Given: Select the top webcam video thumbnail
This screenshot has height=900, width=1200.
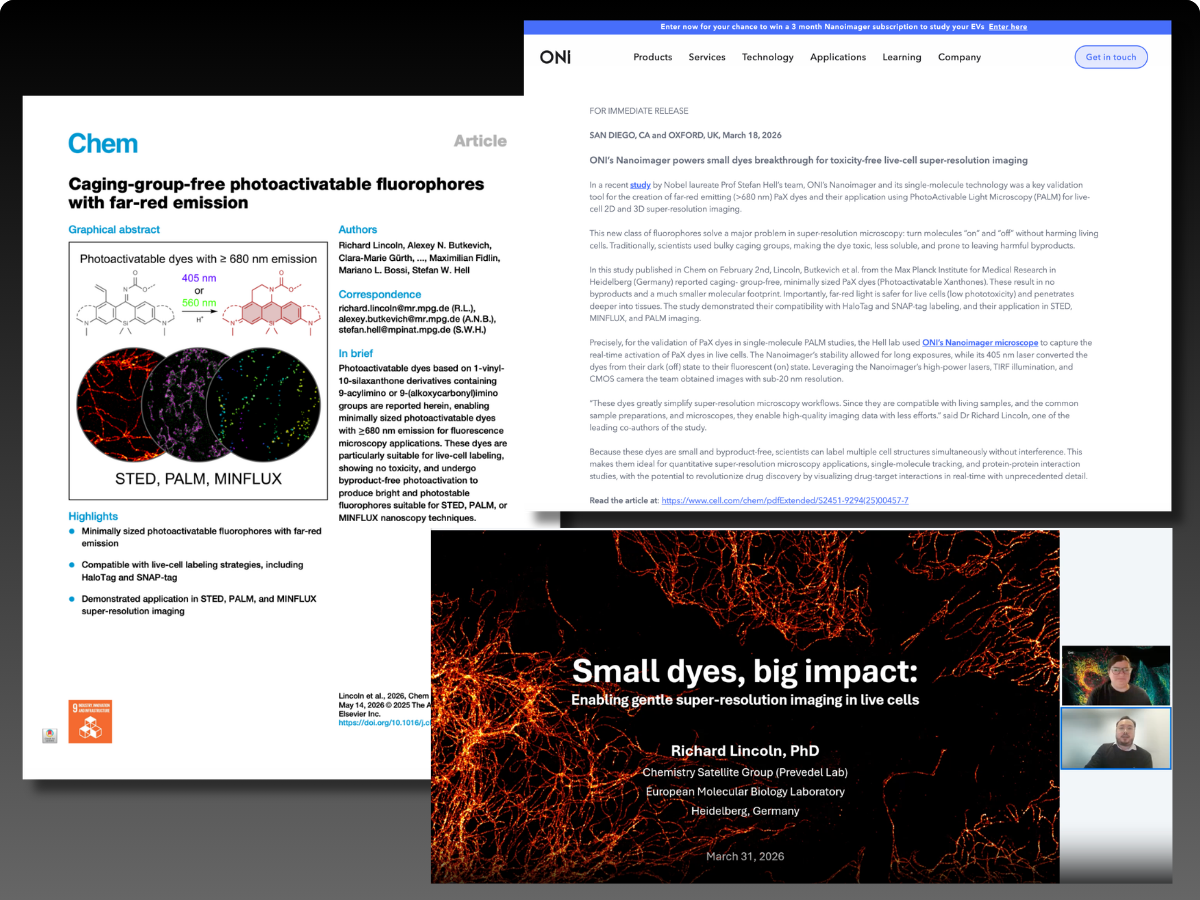Looking at the screenshot, I should [x=1116, y=675].
